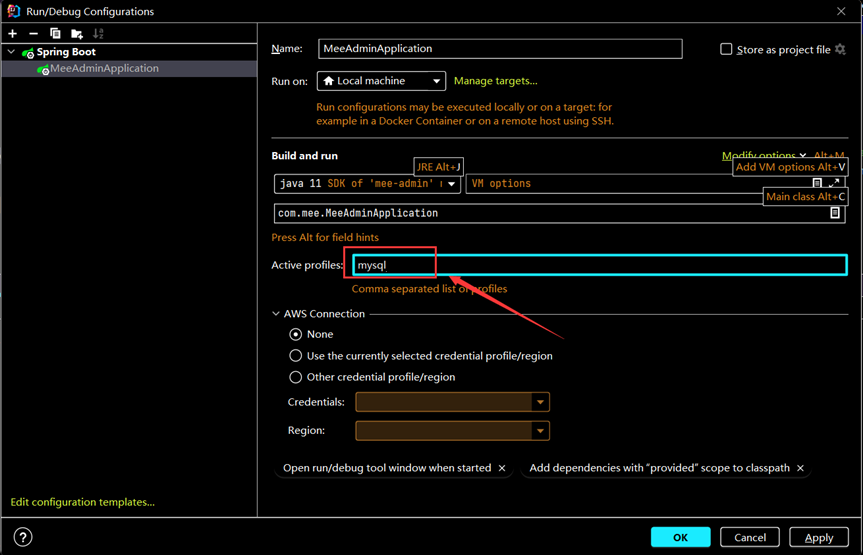Image resolution: width=863 pixels, height=555 pixels.
Task: Choose currently selected credential profile/region
Action: (296, 355)
